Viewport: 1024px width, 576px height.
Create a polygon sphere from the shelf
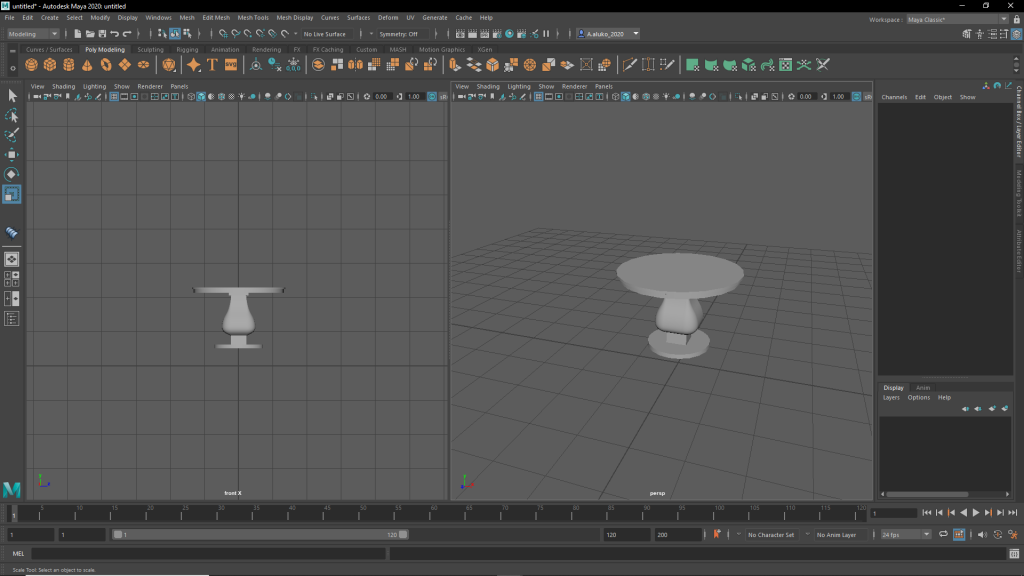coord(31,65)
